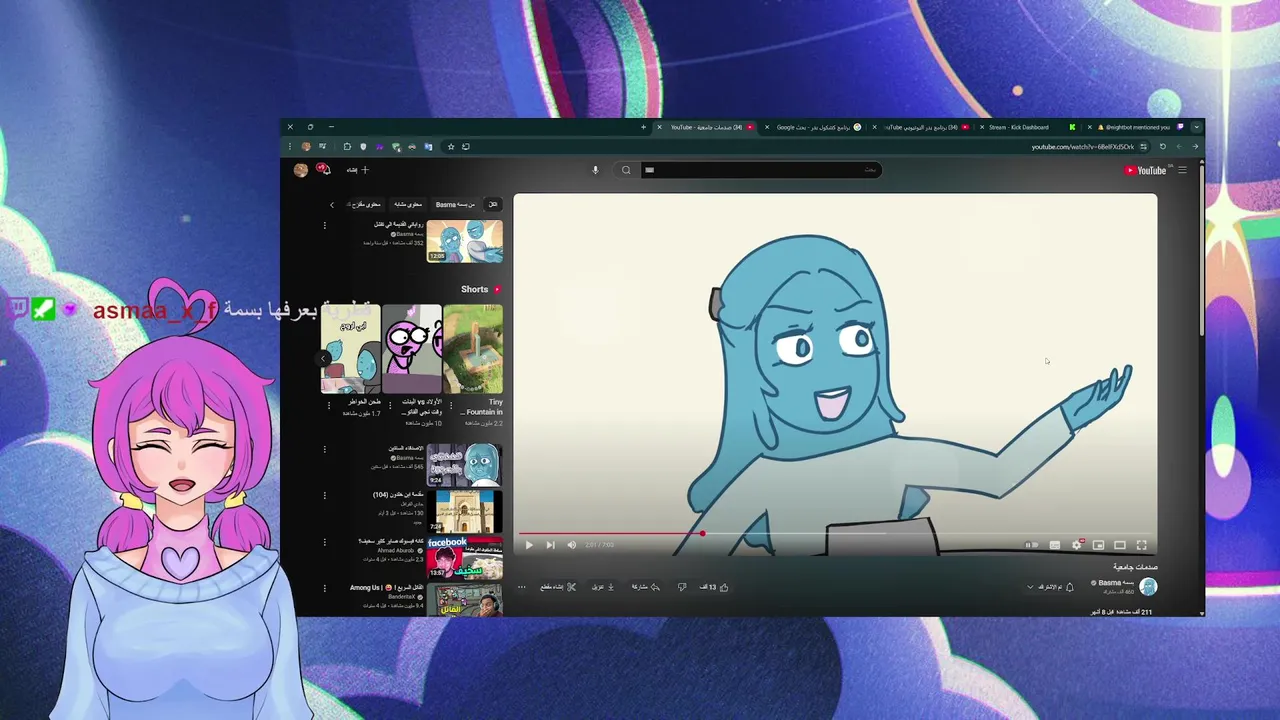Focus the YouTube search input field
1280x720 pixels.
[760, 170]
